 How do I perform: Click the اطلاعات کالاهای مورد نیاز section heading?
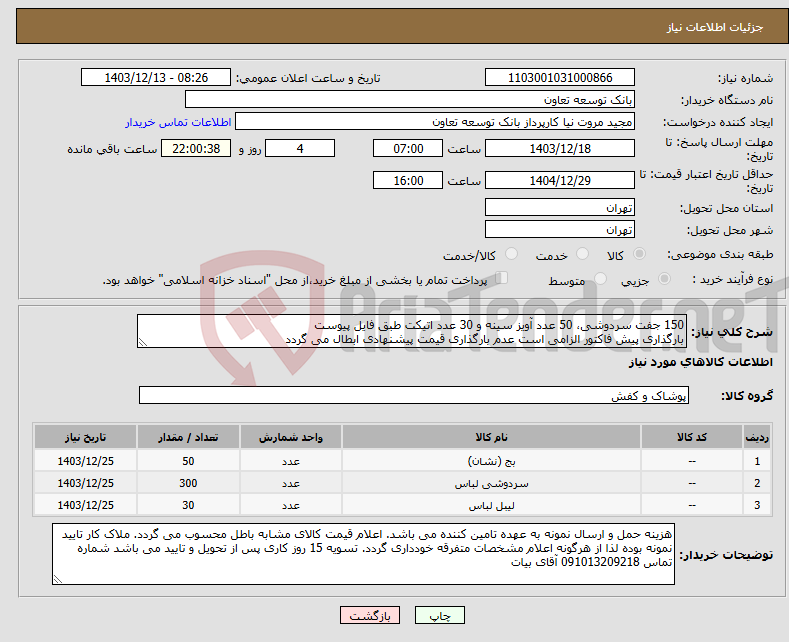coord(700,362)
